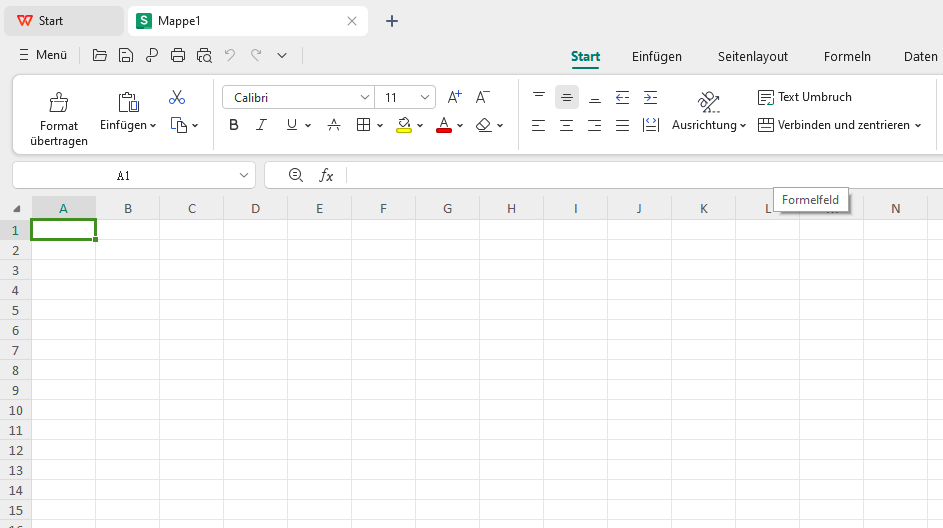Open the fx insert function dialog
Viewport: 943px width, 528px height.
pos(326,175)
